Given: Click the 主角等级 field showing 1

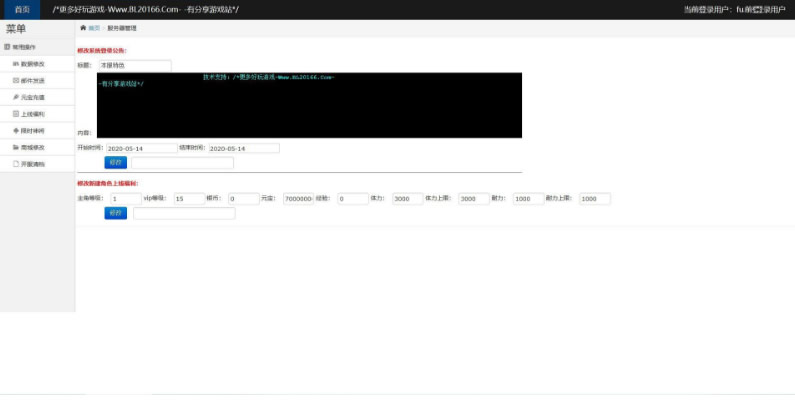Looking at the screenshot, I should [x=126, y=199].
